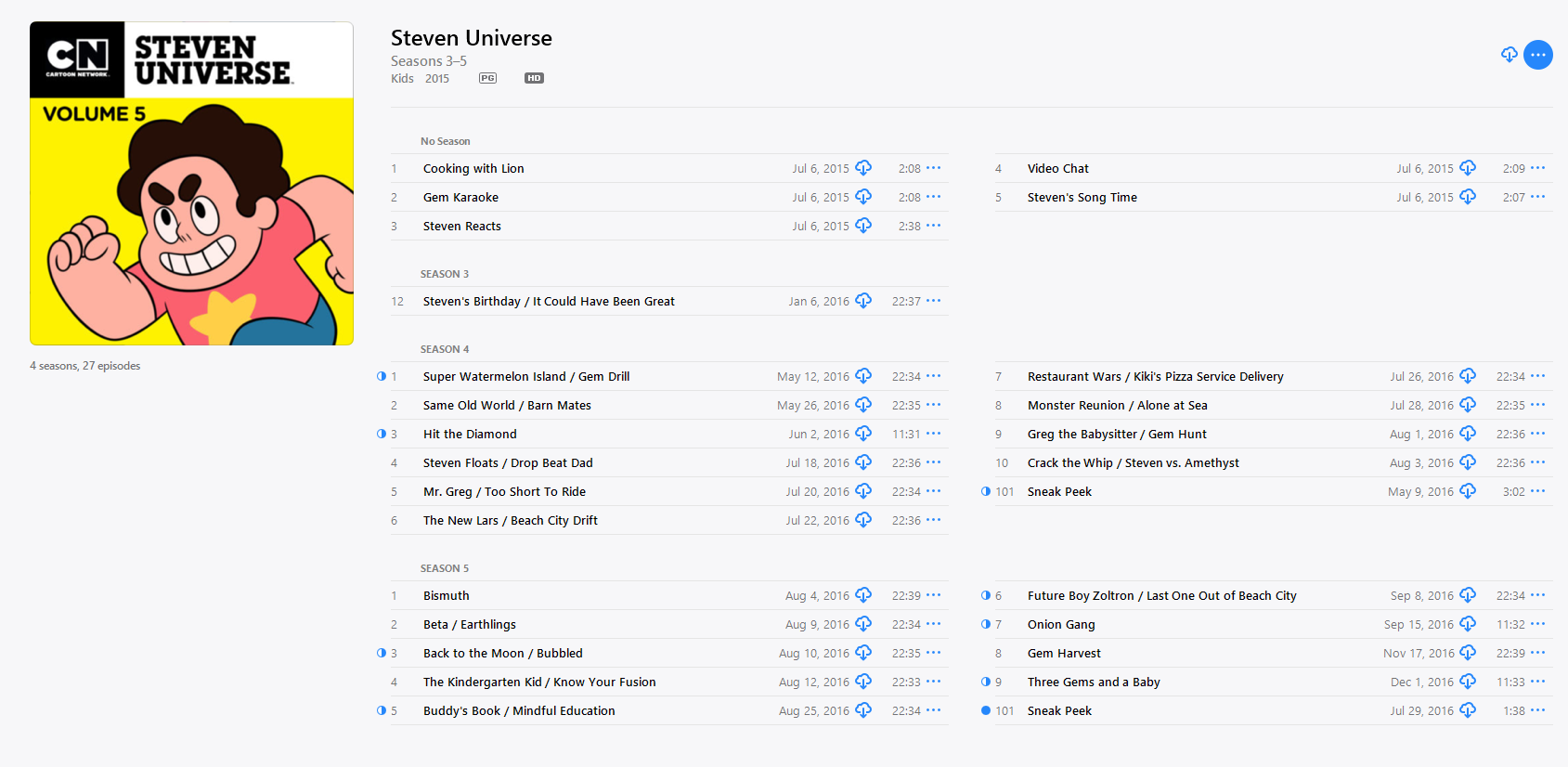Open options menu for Video Chat
Screen dimensions: 1568x767
click(x=1538, y=168)
